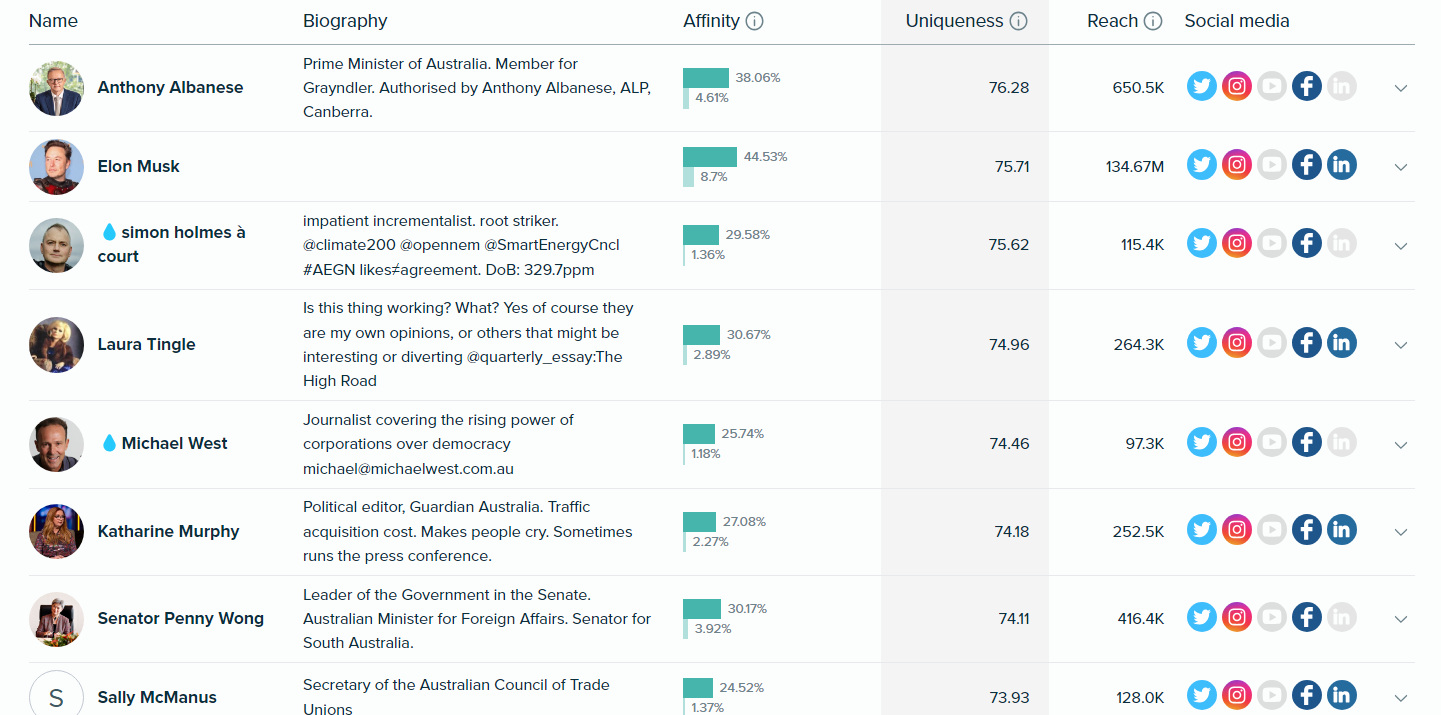The height and width of the screenshot is (715, 1441).
Task: Open the Katharine Murphy name link
Action: (x=168, y=531)
